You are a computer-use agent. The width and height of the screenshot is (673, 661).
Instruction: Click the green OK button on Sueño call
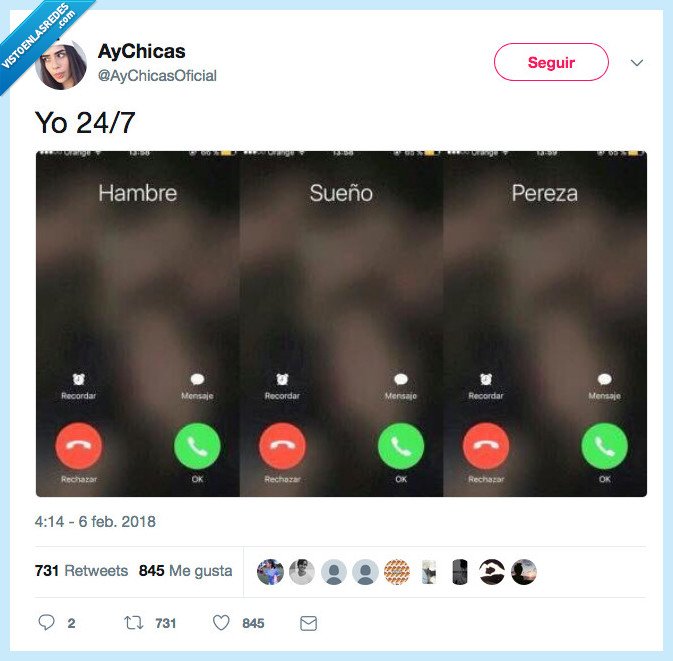tap(401, 446)
